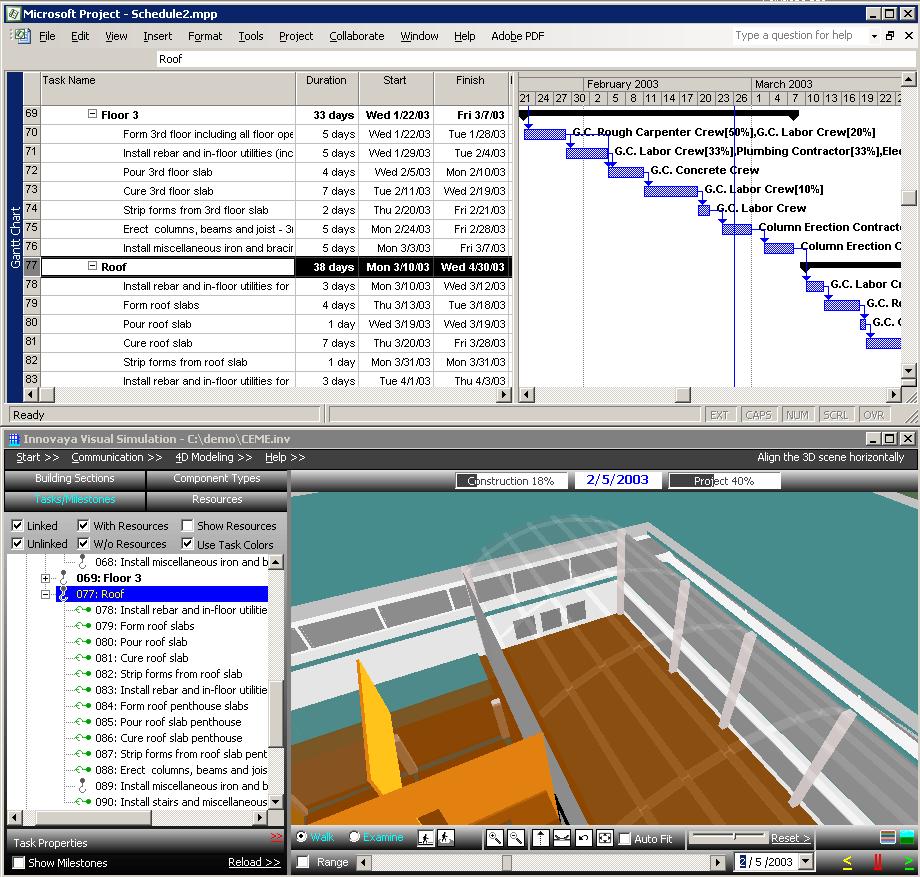
Task: Switch to the Resources tab
Action: (217, 500)
